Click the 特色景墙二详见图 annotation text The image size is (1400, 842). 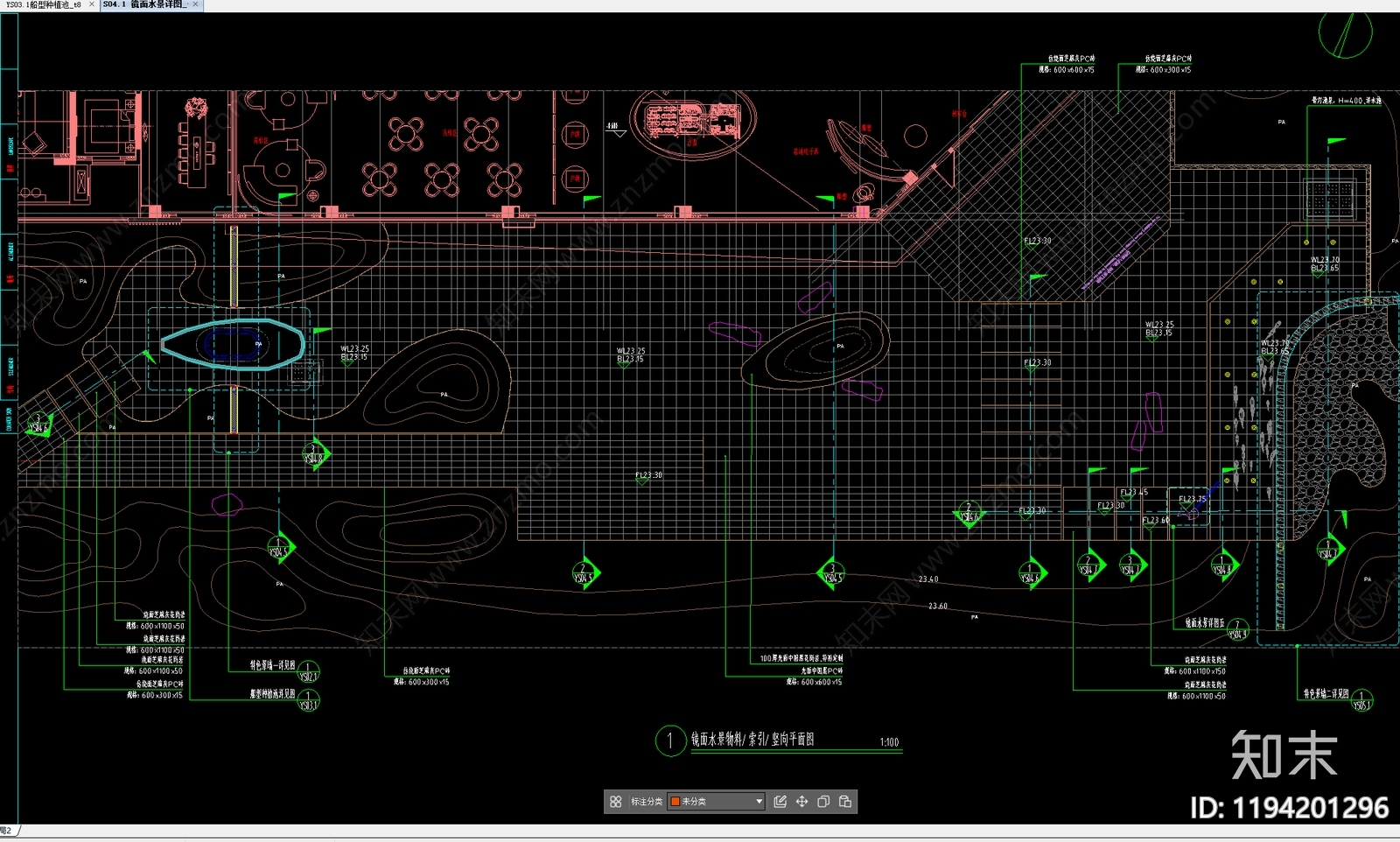(x=1326, y=694)
